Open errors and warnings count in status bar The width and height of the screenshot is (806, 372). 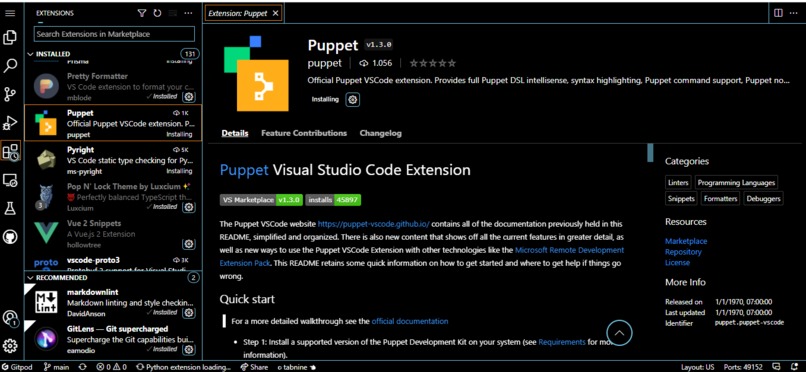pos(112,367)
